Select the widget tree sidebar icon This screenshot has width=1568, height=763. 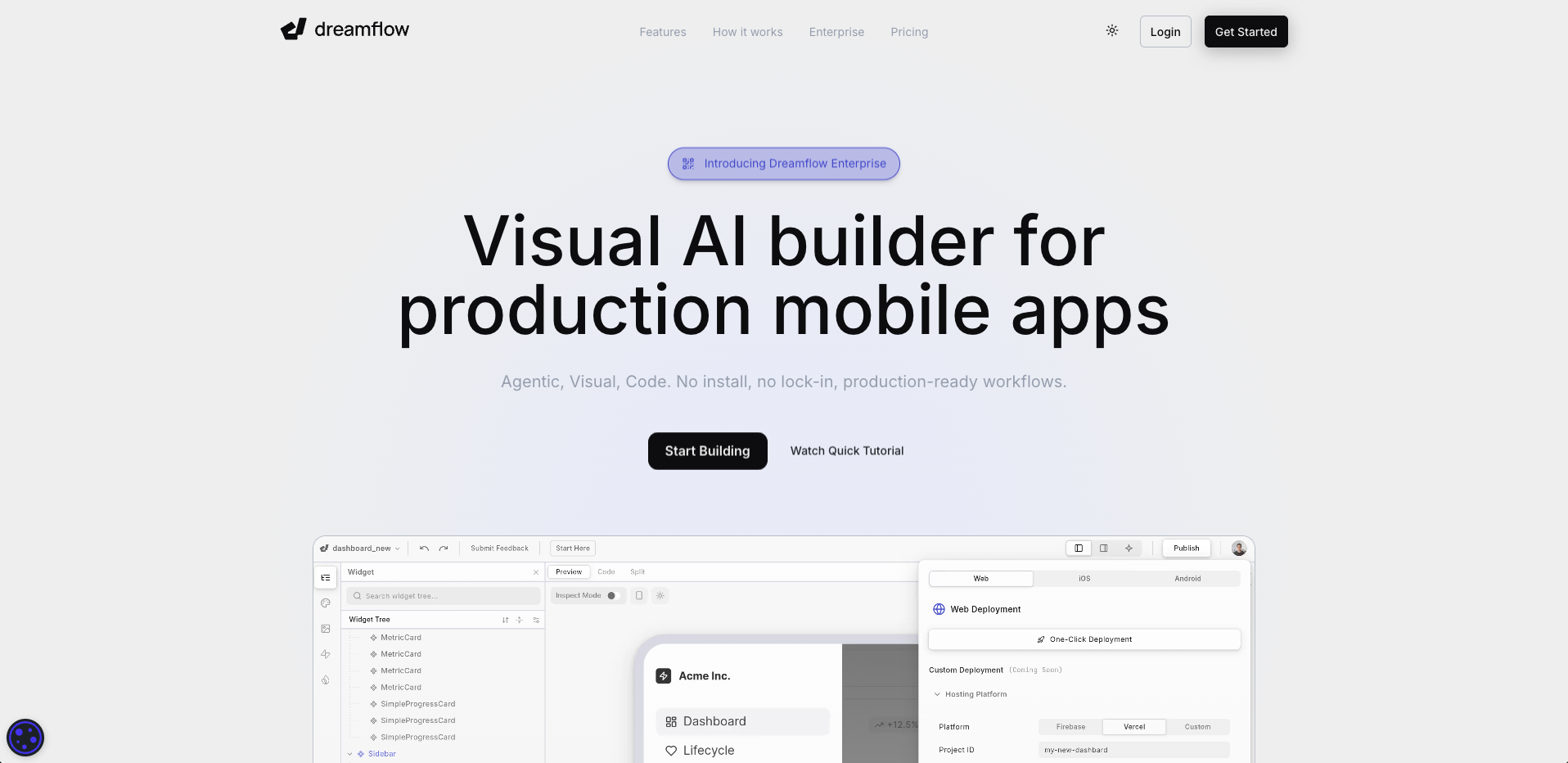pyautogui.click(x=326, y=578)
